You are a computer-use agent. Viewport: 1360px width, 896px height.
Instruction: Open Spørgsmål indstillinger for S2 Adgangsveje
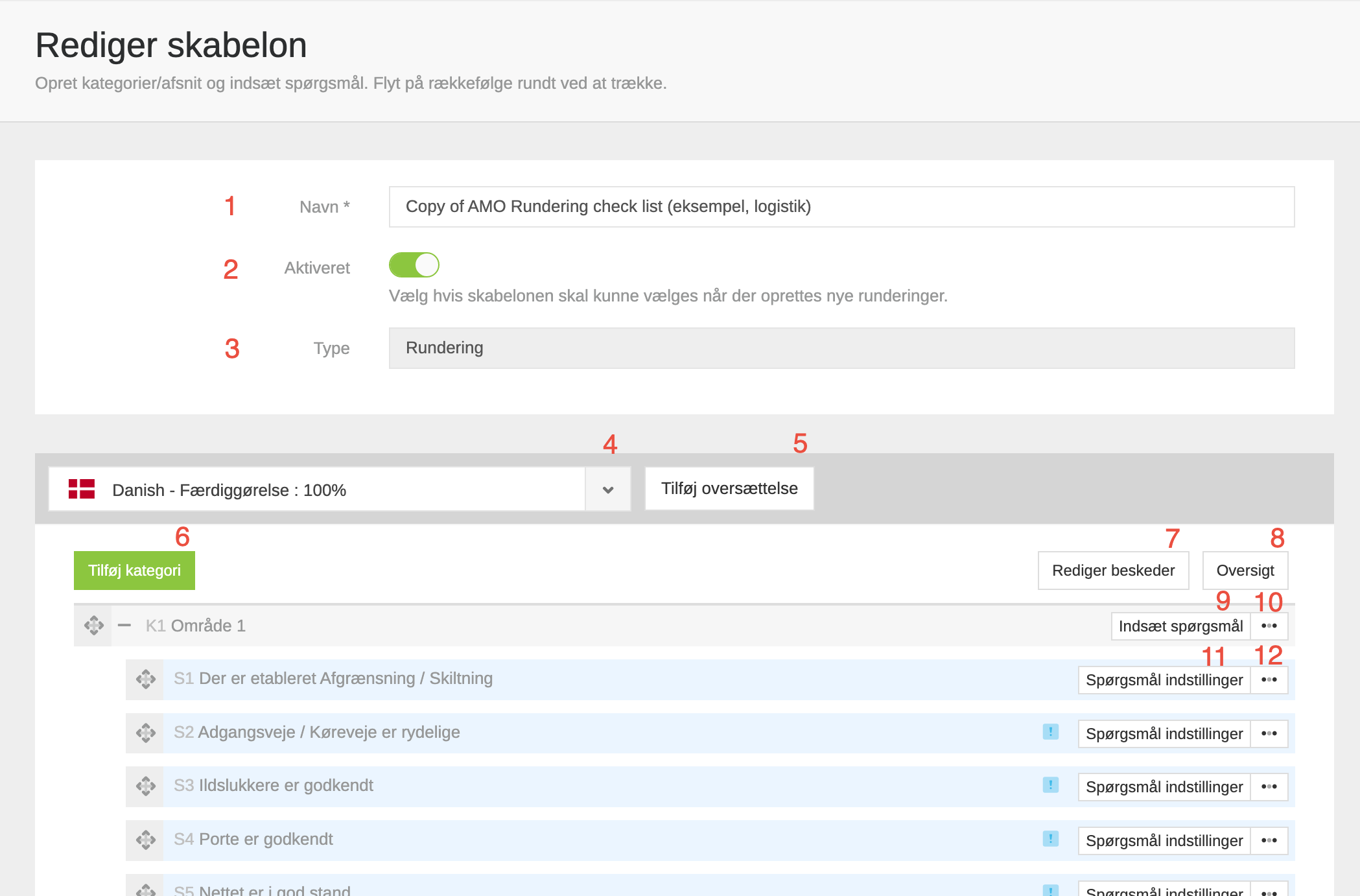coord(1164,734)
